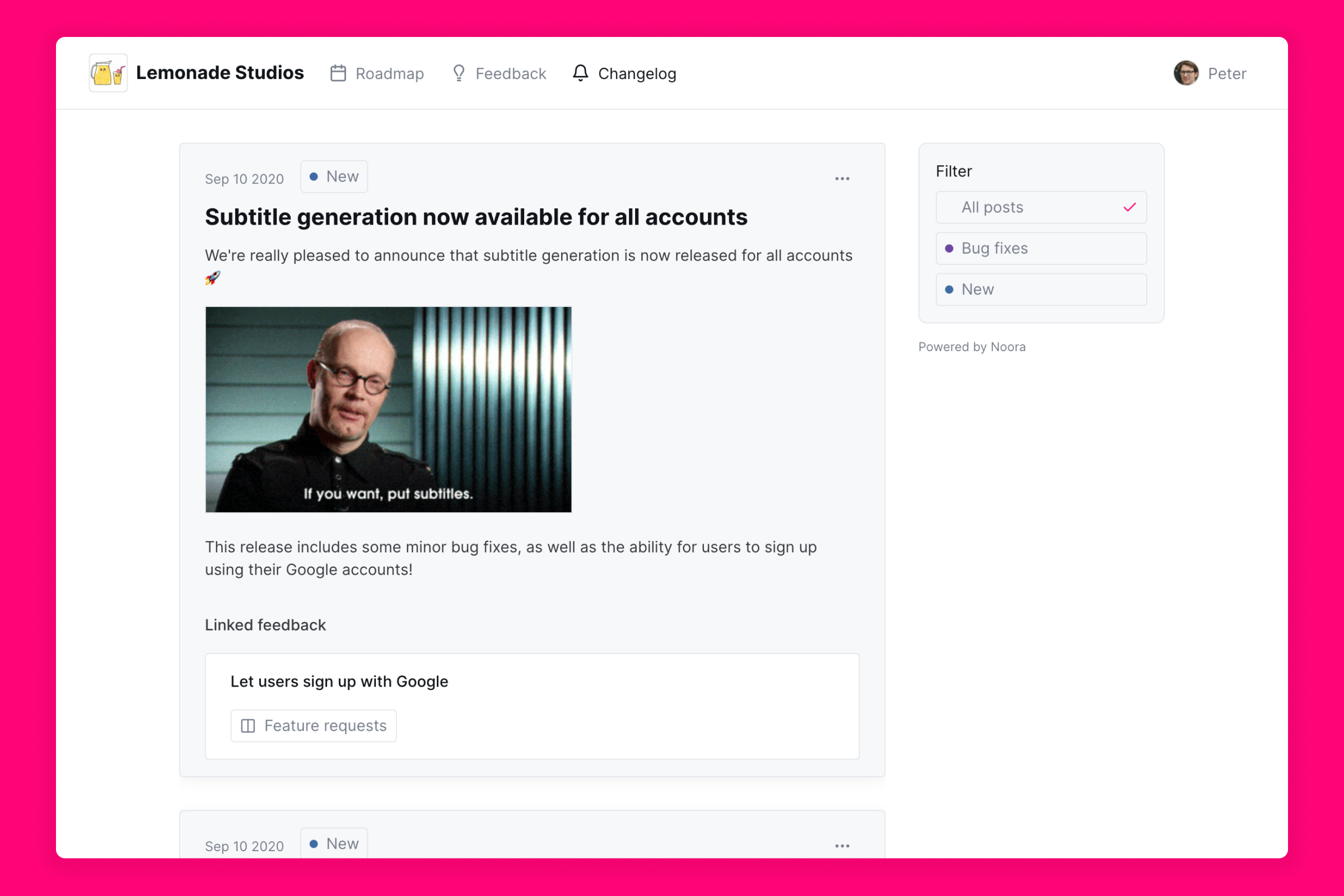Go to the Roadmap tab
Screen dimensions: 1344x896
tap(389, 74)
